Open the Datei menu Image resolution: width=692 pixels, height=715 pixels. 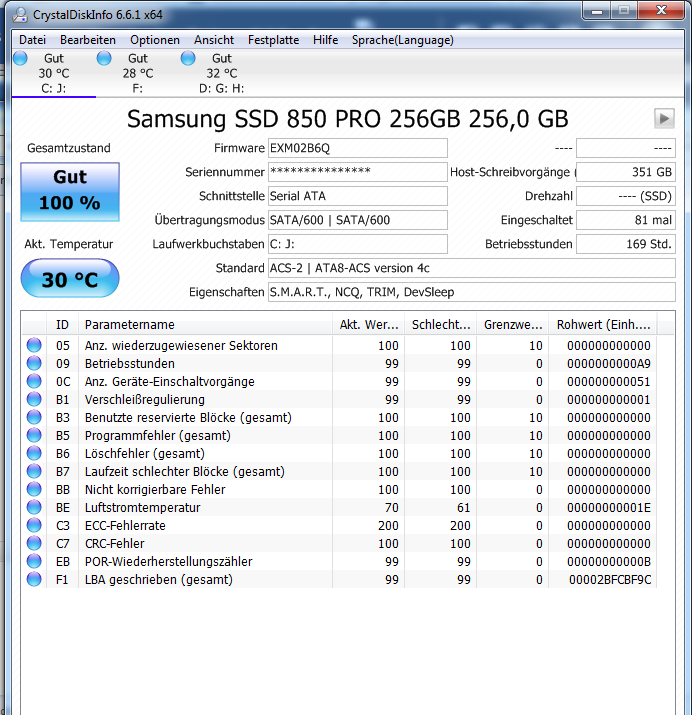pyautogui.click(x=32, y=40)
